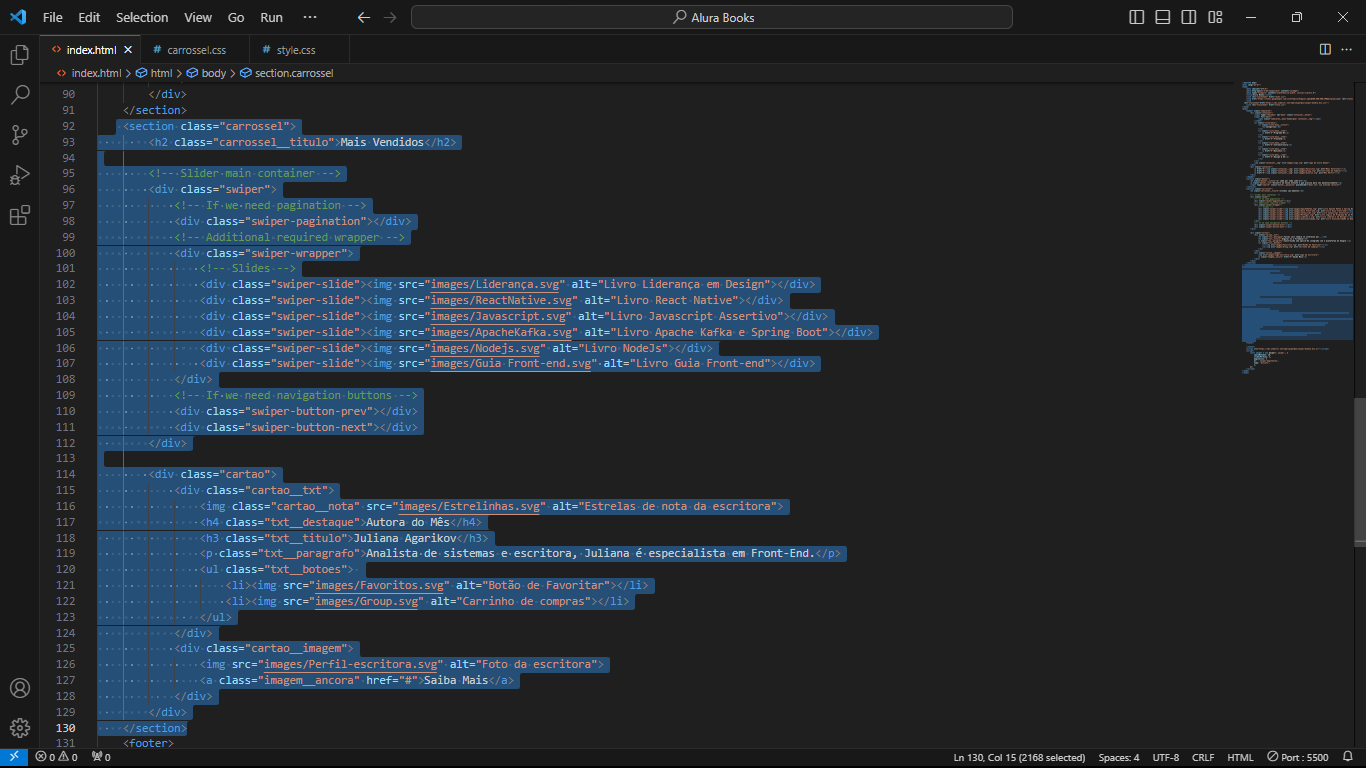Screen dimensions: 1366x768
Task: Open the Extensions view
Action: (x=20, y=216)
